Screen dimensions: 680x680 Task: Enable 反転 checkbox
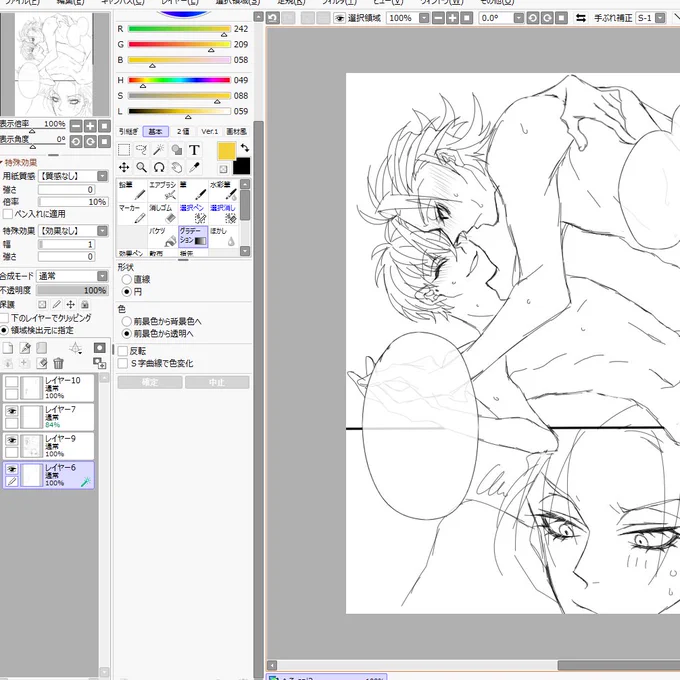pos(123,351)
